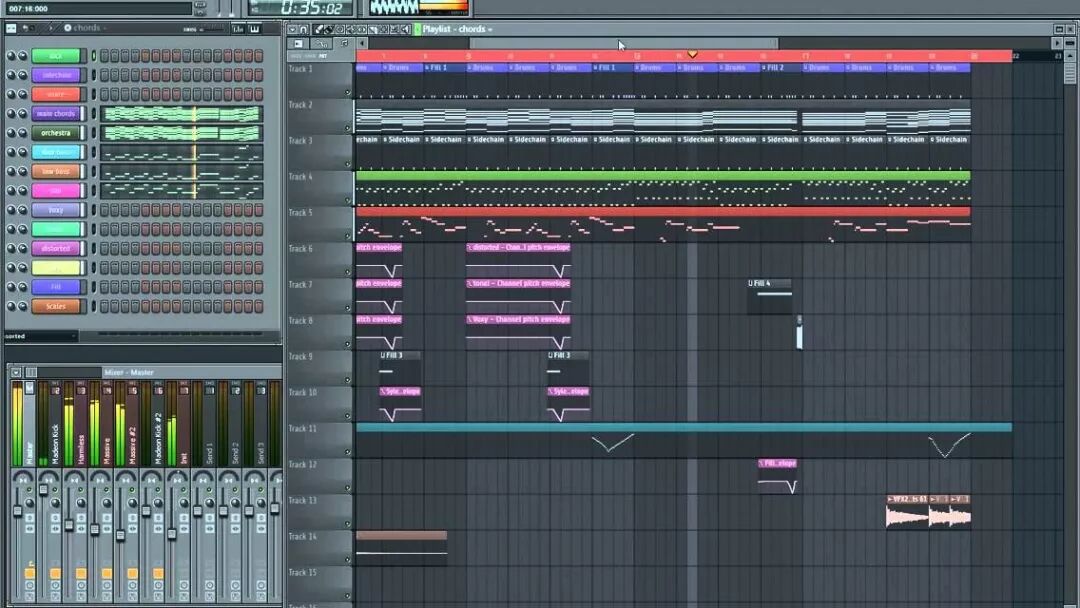Open the main chords channel button
This screenshot has width=1080, height=608.
click(56, 114)
